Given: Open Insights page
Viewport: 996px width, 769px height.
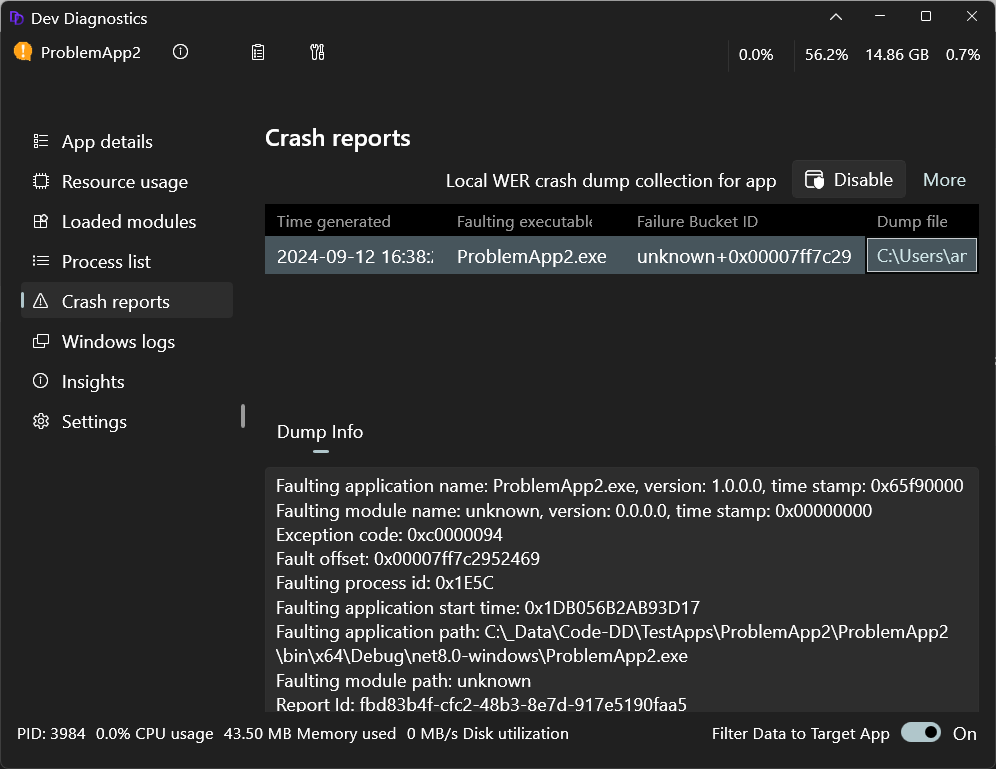Looking at the screenshot, I should click(127, 381).
